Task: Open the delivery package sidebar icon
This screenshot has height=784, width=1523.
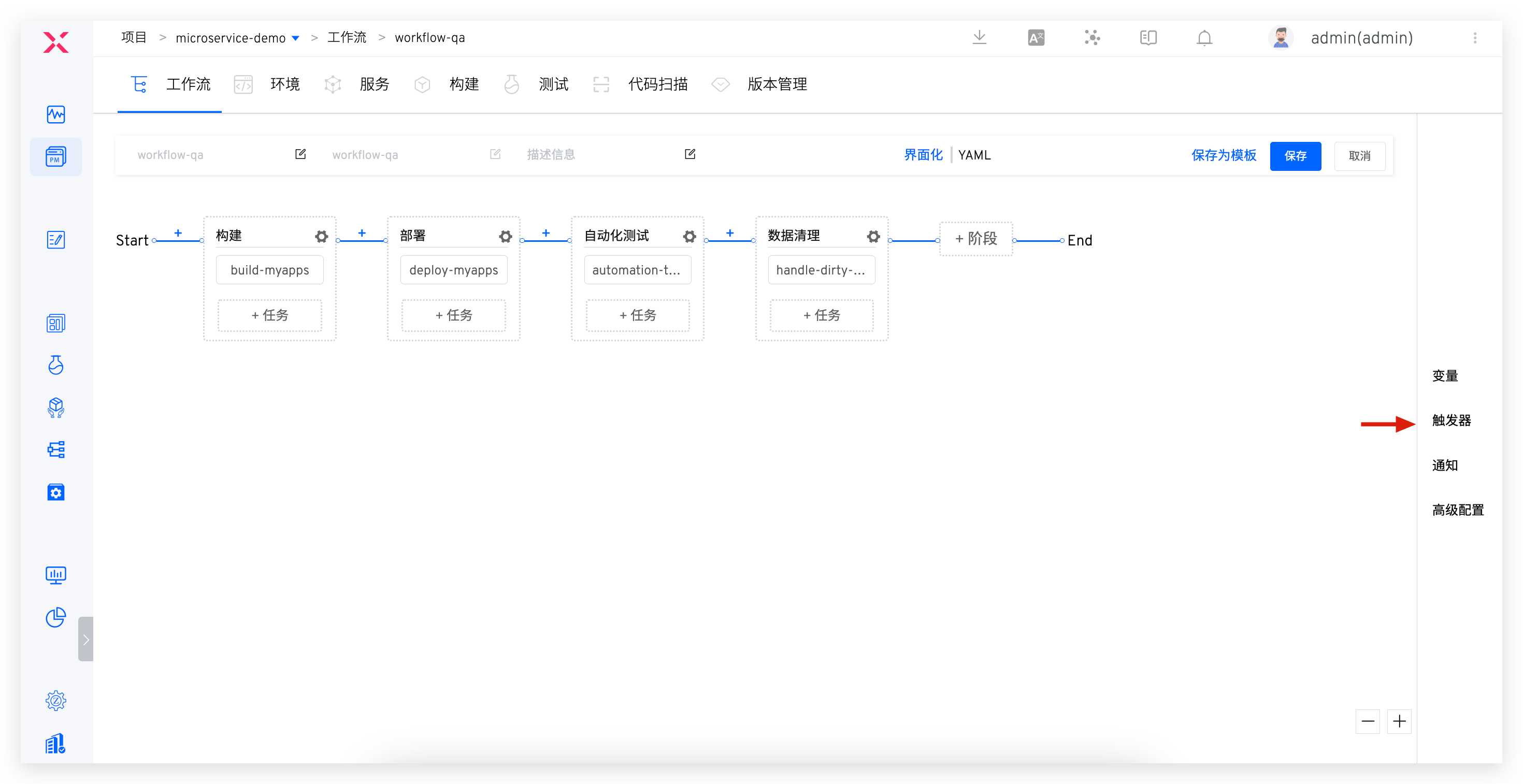Action: pos(55,408)
